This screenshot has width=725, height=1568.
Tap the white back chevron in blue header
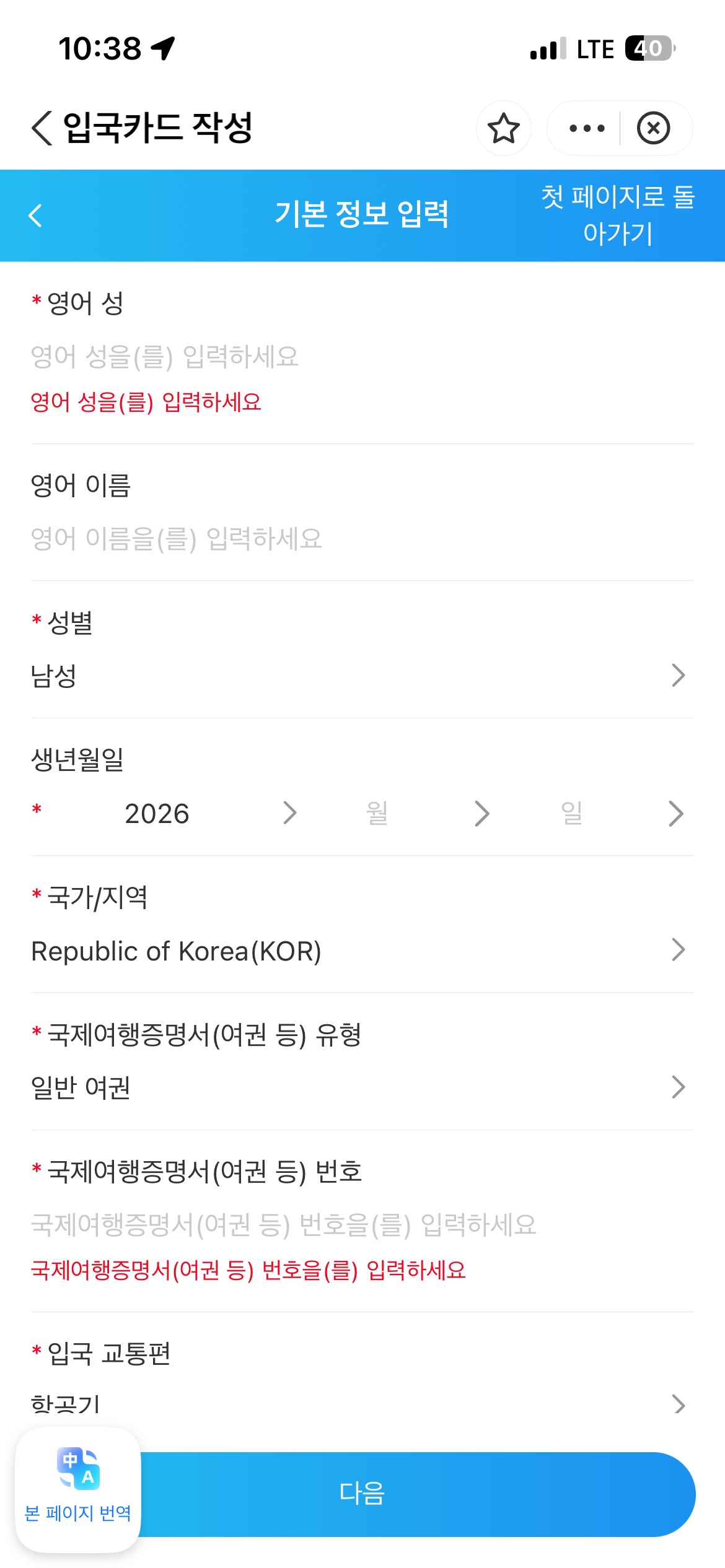[35, 216]
